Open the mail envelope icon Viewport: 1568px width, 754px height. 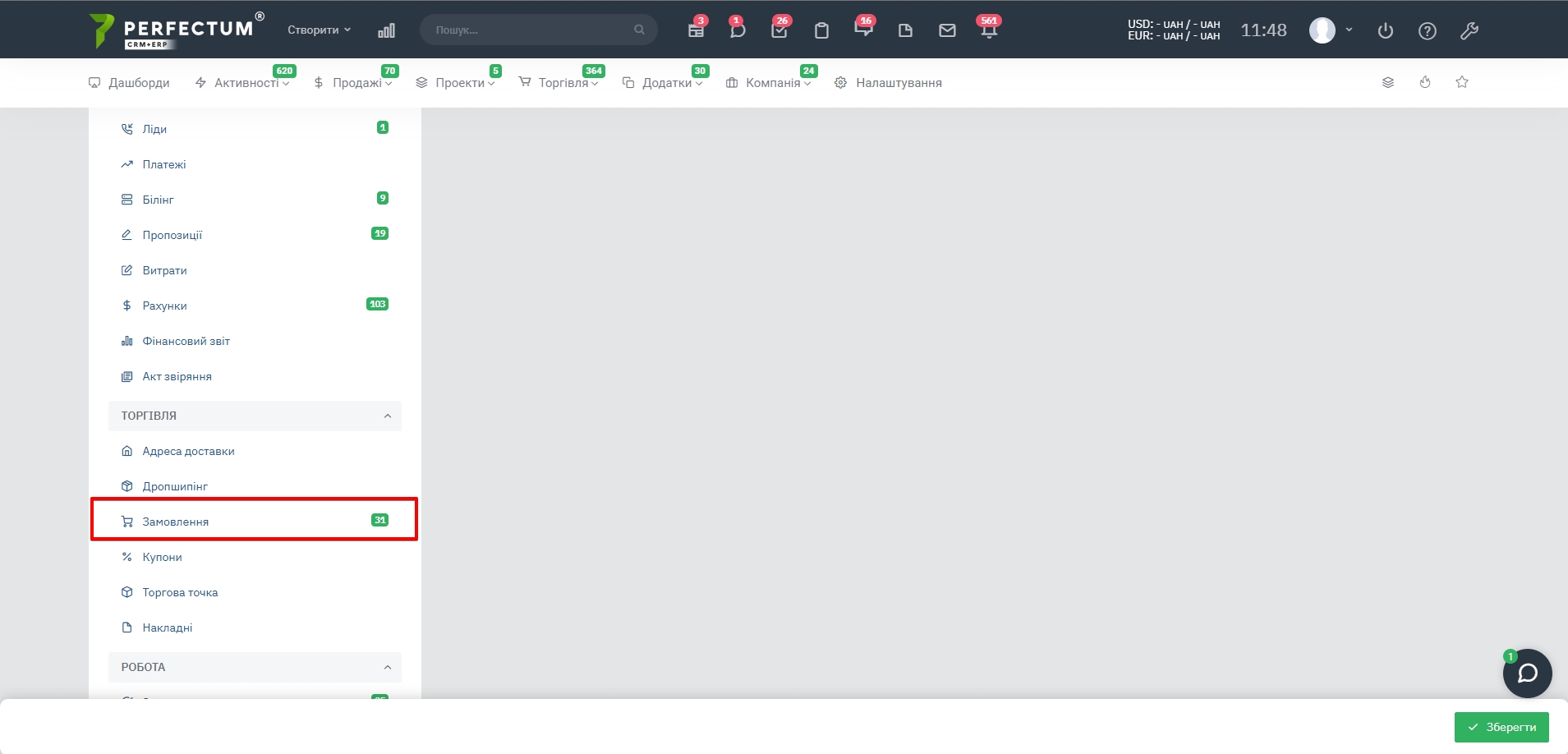pyautogui.click(x=947, y=30)
